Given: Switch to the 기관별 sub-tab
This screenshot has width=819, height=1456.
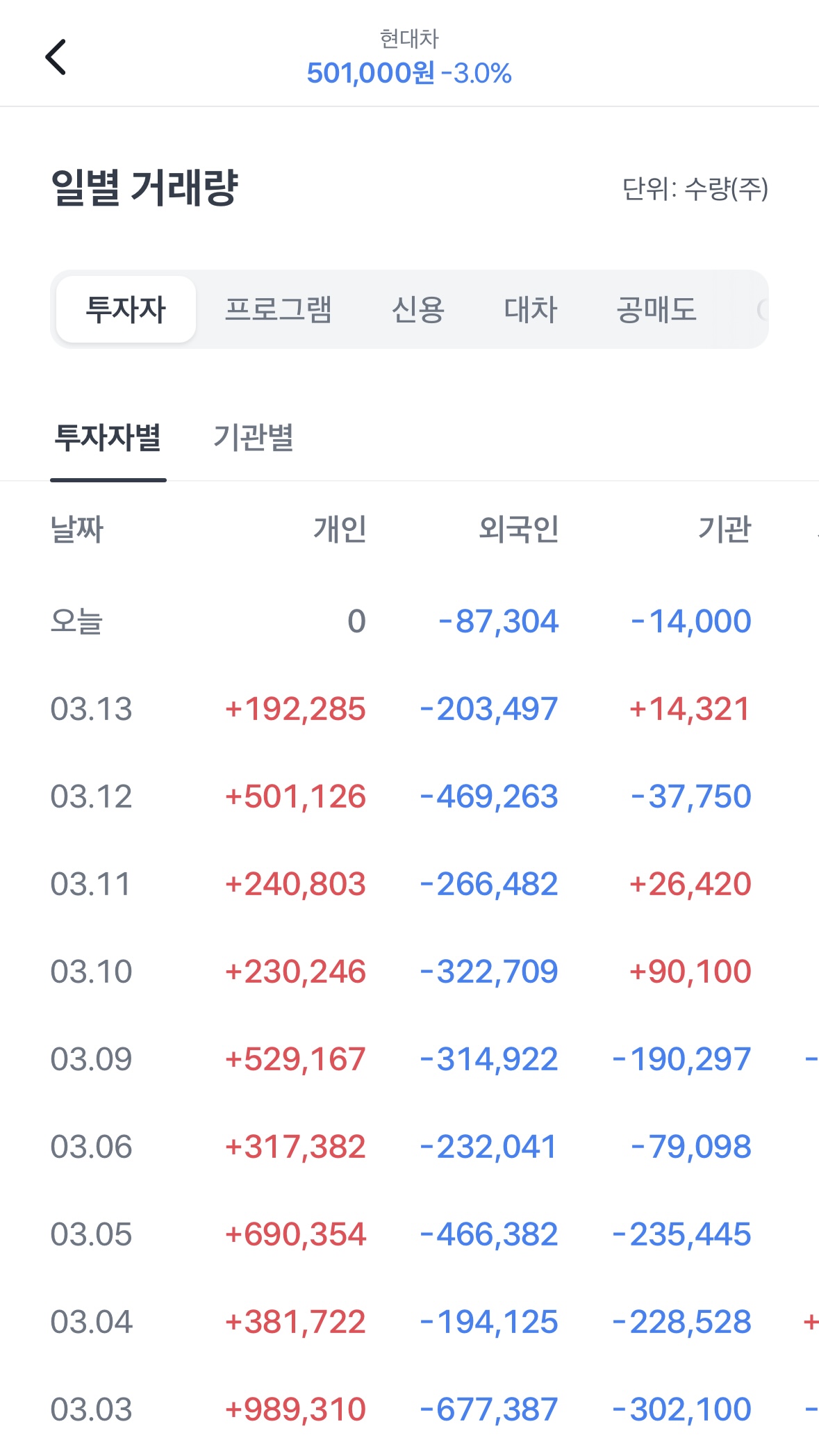Looking at the screenshot, I should [x=254, y=438].
